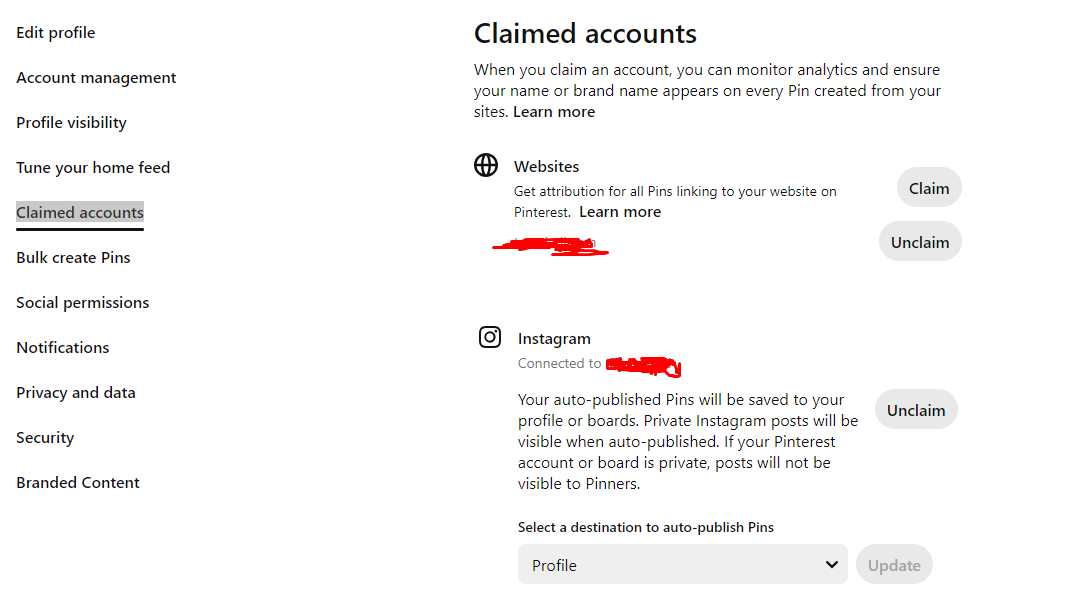Click the Instagram logo icon
This screenshot has height=605, width=1078.
(490, 337)
